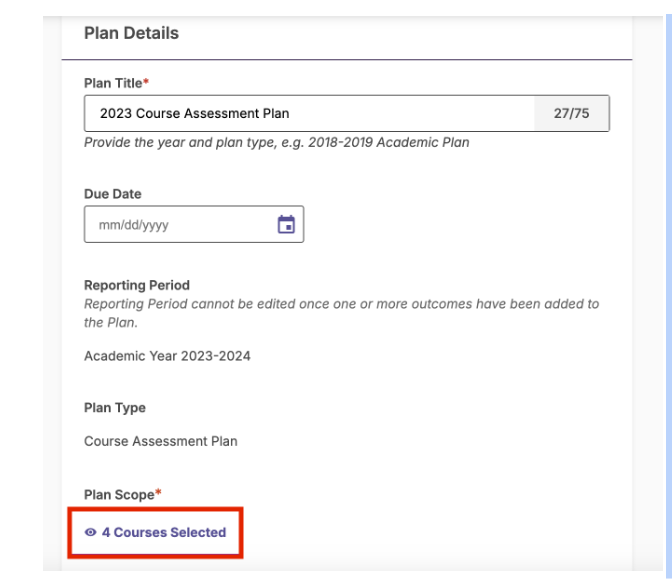This screenshot has height=588, width=672.
Task: Click the red asterisk after Plan Scope
Action: (158, 492)
